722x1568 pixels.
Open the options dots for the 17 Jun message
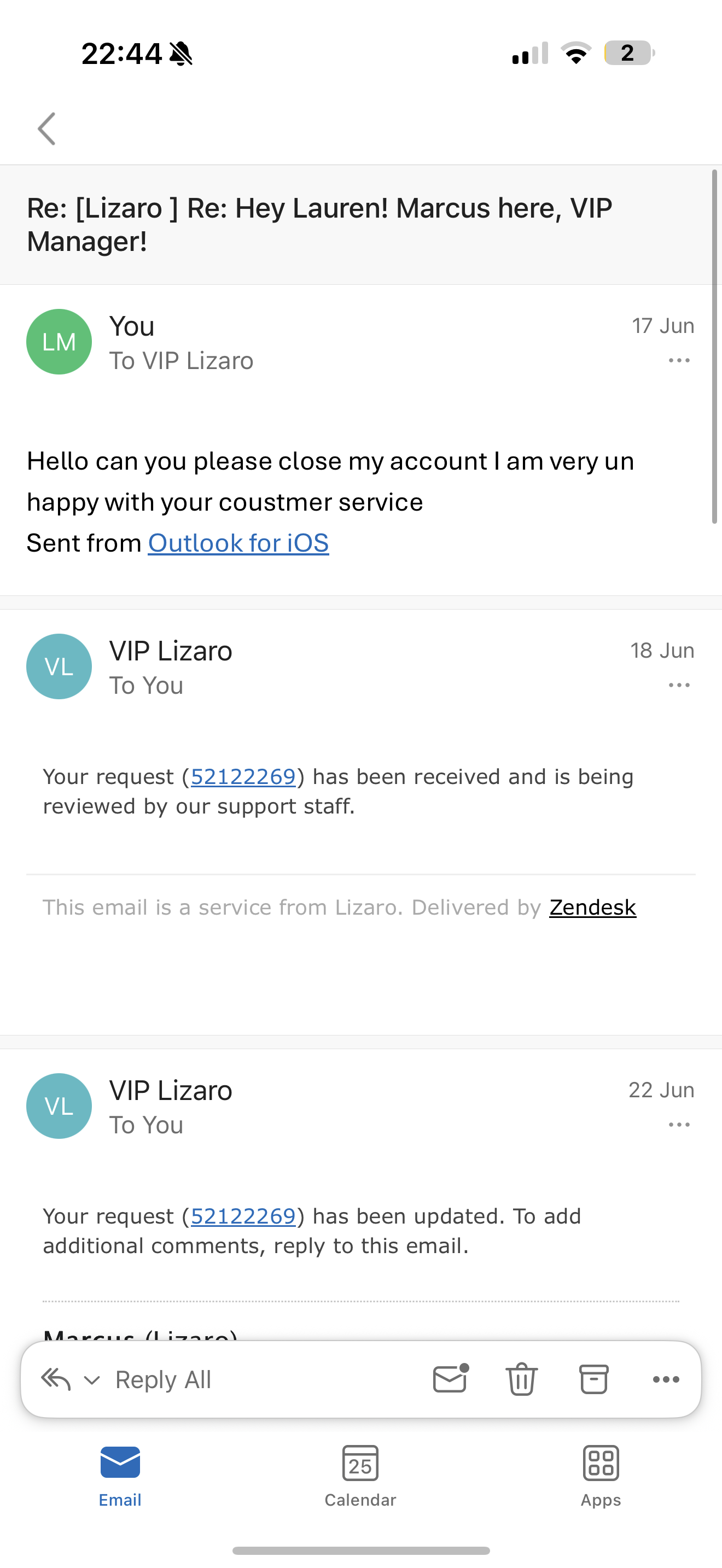(679, 360)
